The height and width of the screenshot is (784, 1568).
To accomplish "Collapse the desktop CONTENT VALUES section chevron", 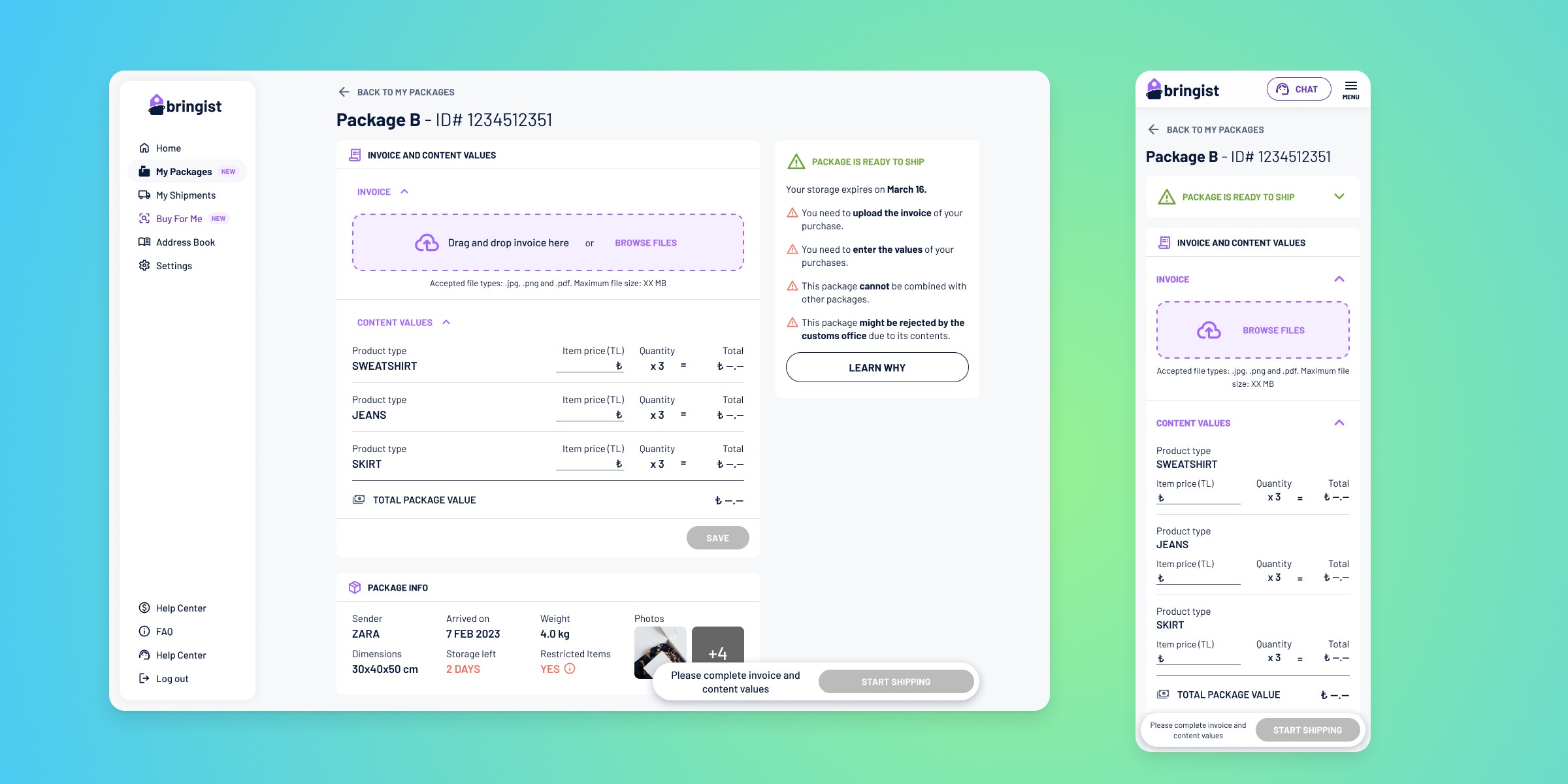I will point(446,322).
